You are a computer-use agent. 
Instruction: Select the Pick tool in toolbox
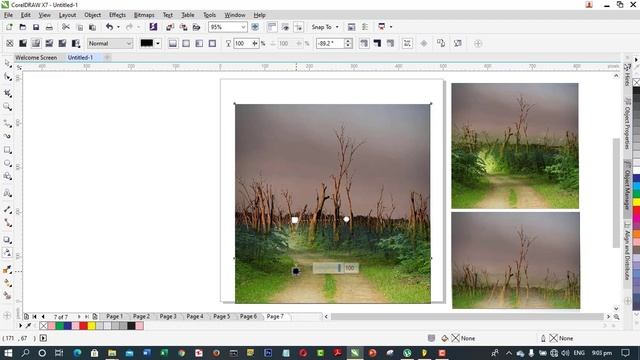(x=7, y=64)
